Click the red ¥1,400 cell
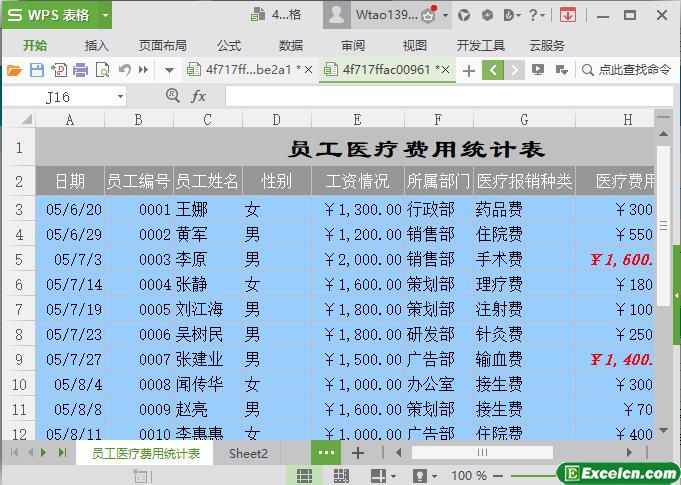The image size is (681, 485). tap(615, 359)
